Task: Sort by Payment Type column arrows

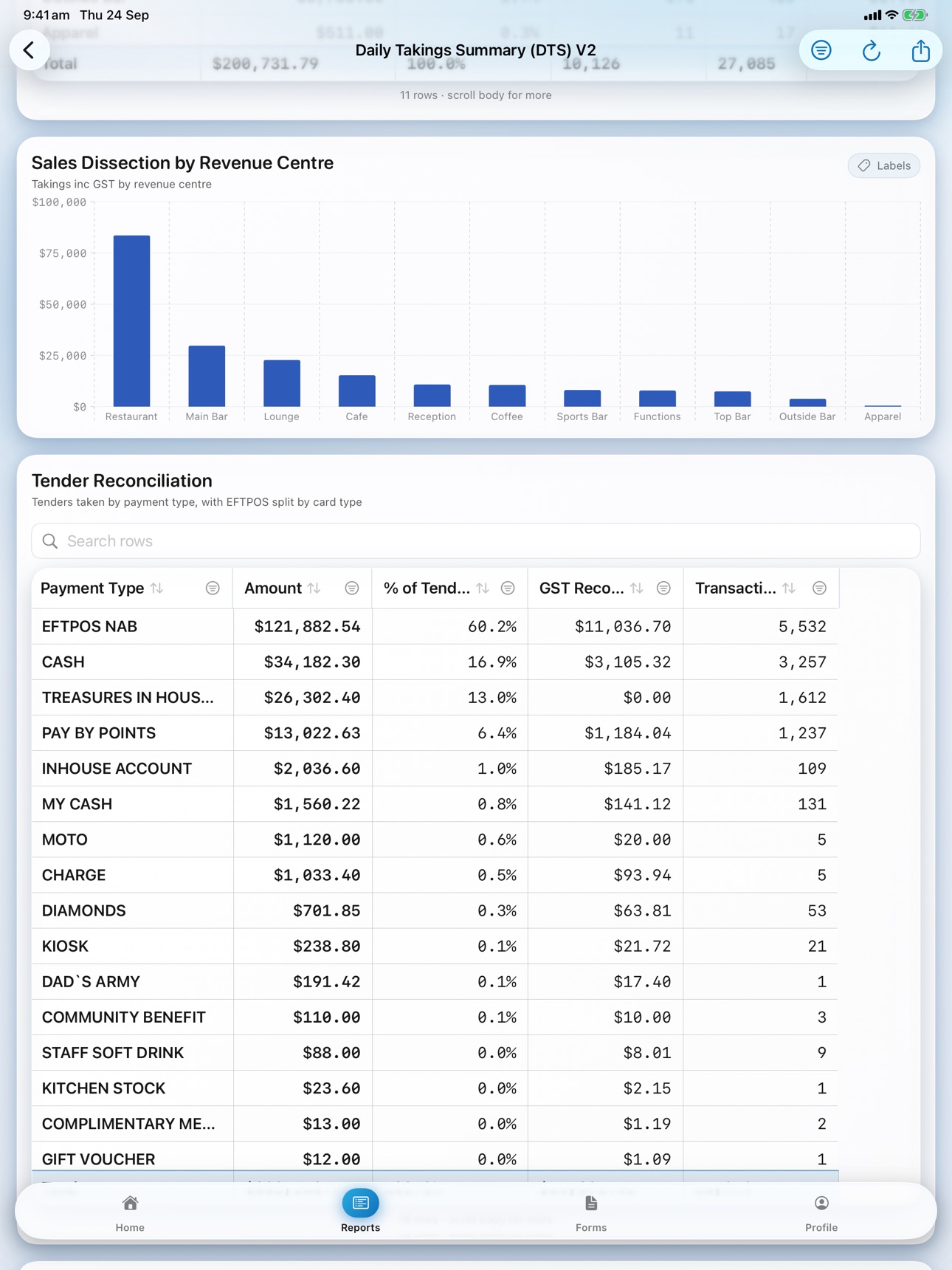Action: click(x=157, y=588)
